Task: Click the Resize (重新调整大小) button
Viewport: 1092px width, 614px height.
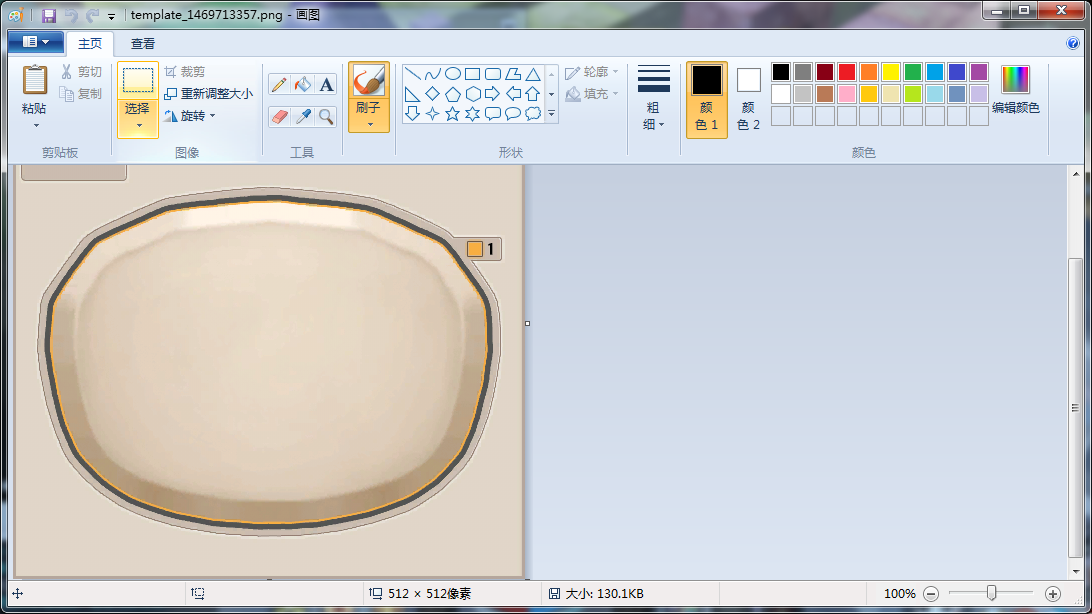Action: (x=208, y=93)
